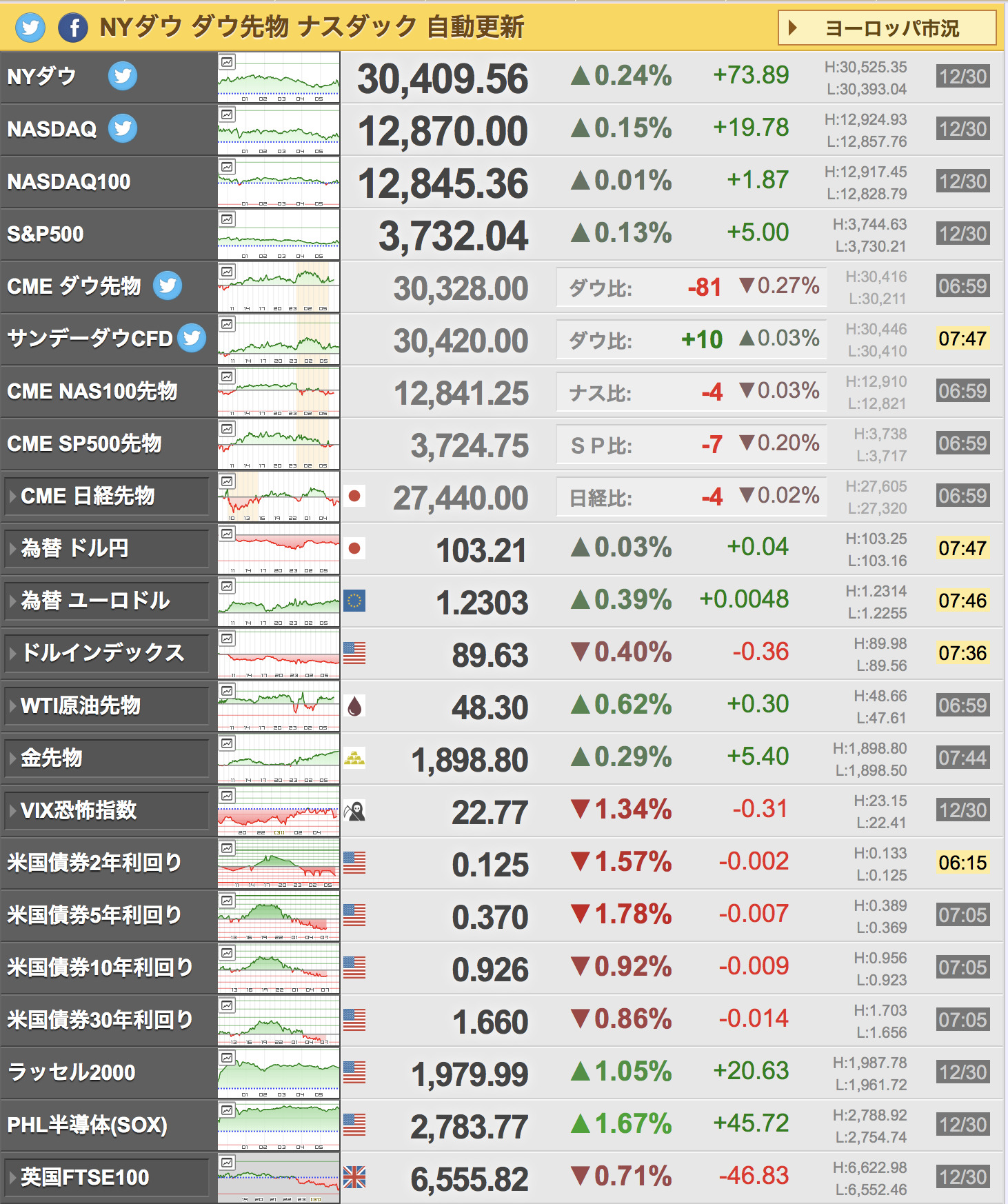Click the Japan flag on CME 日経先物 row
Image resolution: width=1008 pixels, height=1204 pixels.
(354, 496)
